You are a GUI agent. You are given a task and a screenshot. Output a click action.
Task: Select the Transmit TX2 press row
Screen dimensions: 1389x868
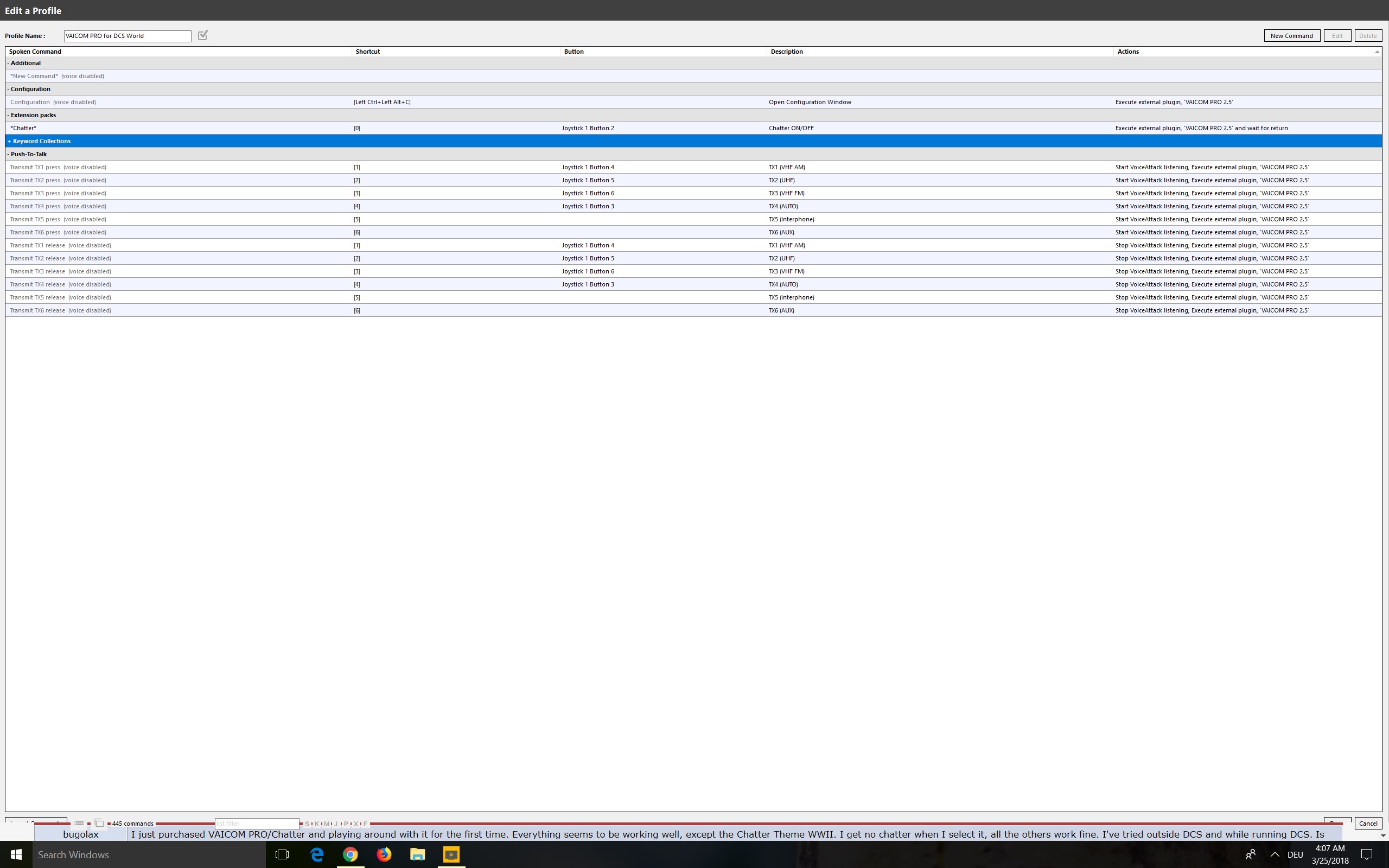pyautogui.click(x=693, y=180)
